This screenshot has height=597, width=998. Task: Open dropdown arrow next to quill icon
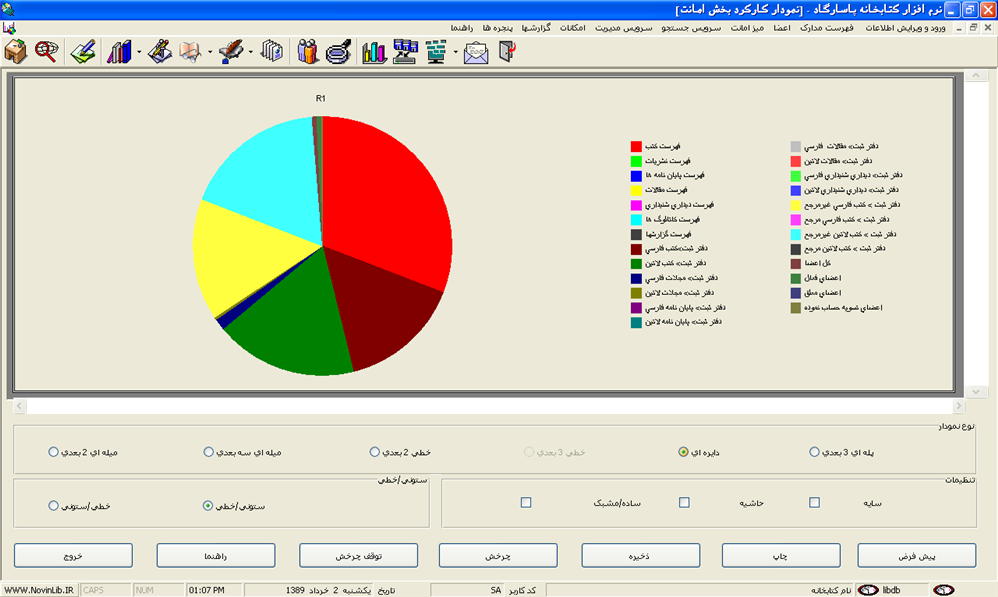[250, 52]
